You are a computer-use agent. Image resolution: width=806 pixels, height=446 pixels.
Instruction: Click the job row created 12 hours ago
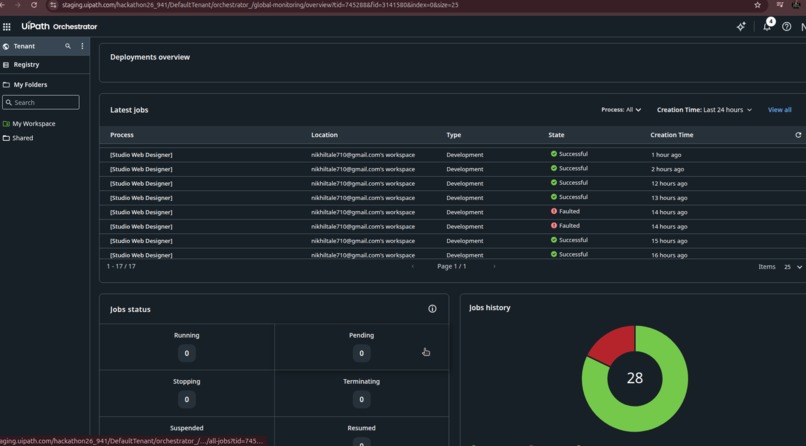452,183
